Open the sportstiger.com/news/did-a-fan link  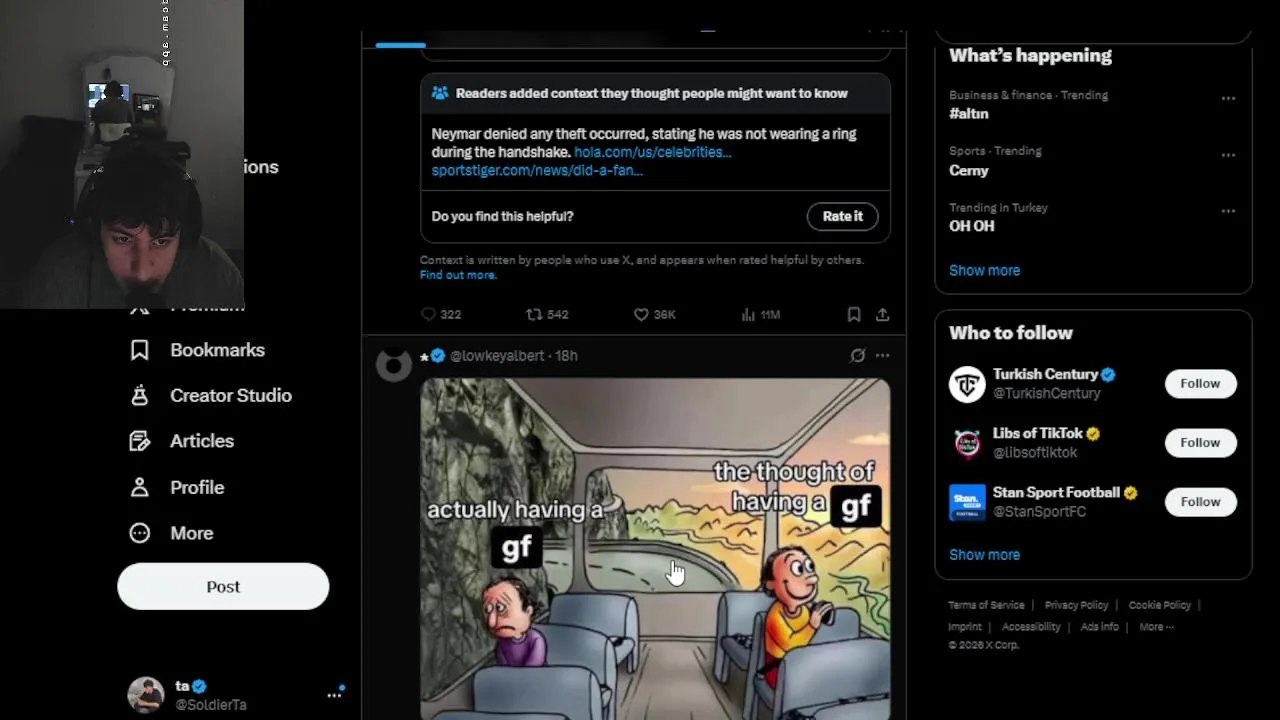coord(537,170)
